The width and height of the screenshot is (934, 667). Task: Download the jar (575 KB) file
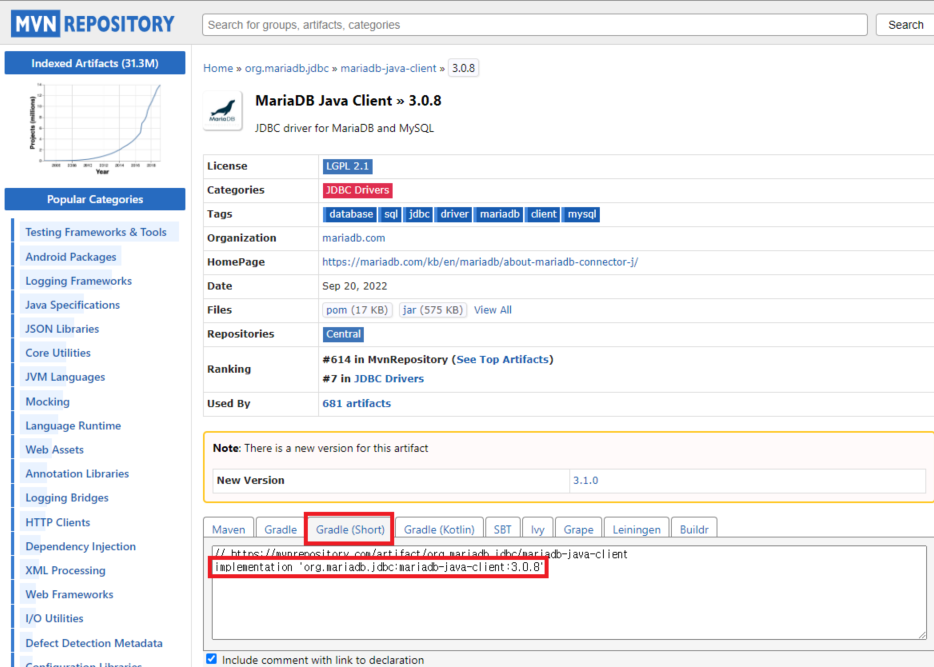432,310
